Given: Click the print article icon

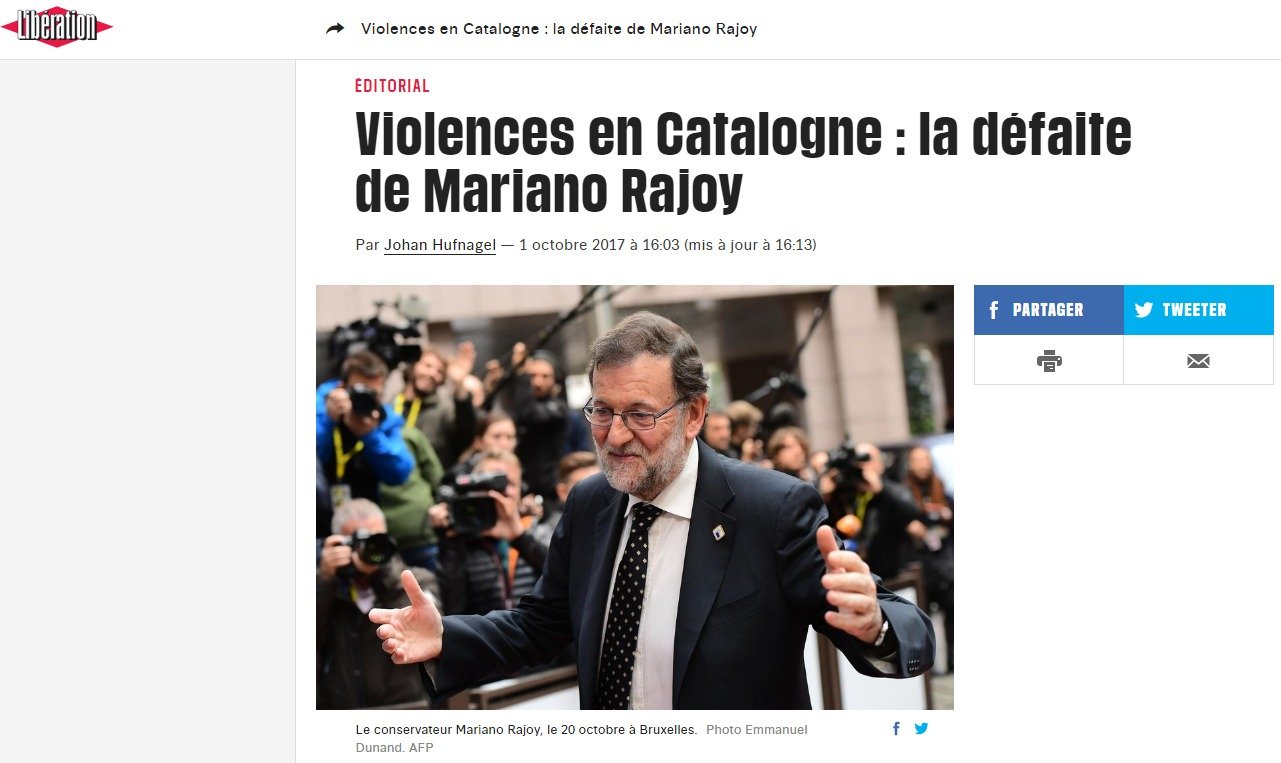Looking at the screenshot, I should (1049, 360).
